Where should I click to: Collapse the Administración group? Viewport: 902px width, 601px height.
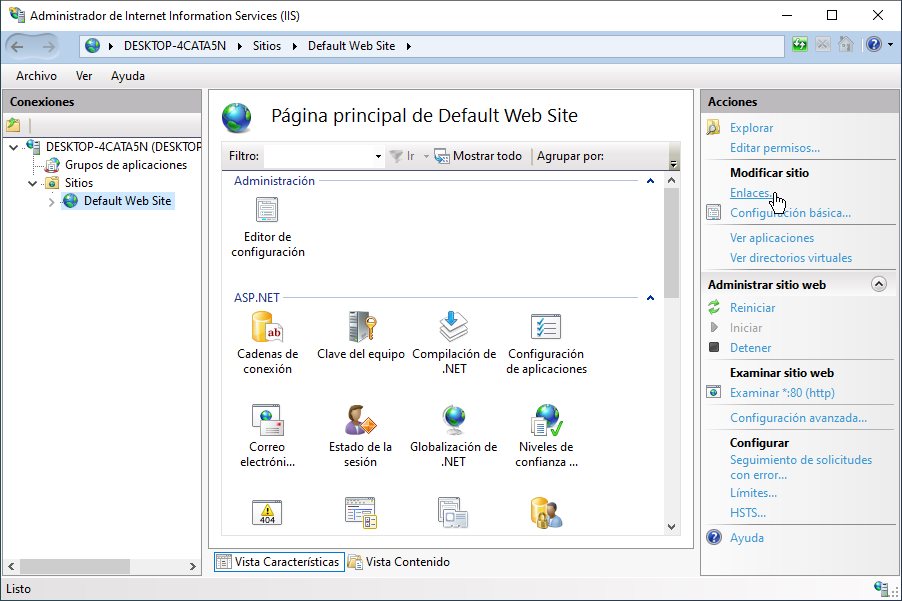pos(651,181)
